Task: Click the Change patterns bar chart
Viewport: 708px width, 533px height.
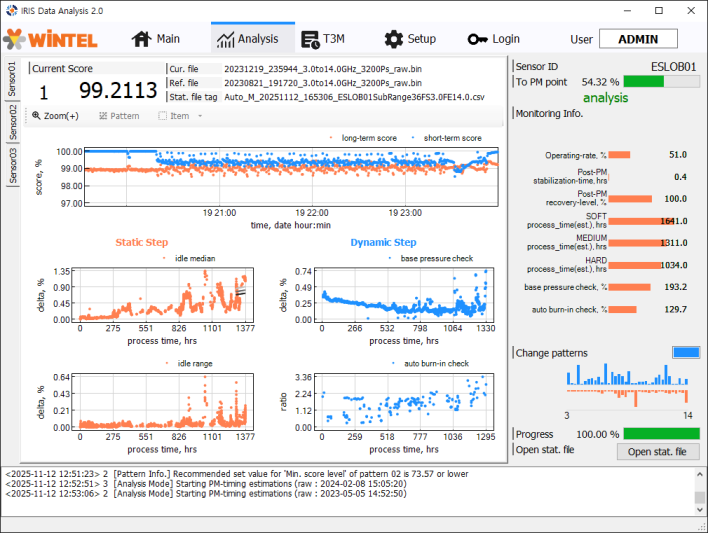Action: [x=628, y=385]
